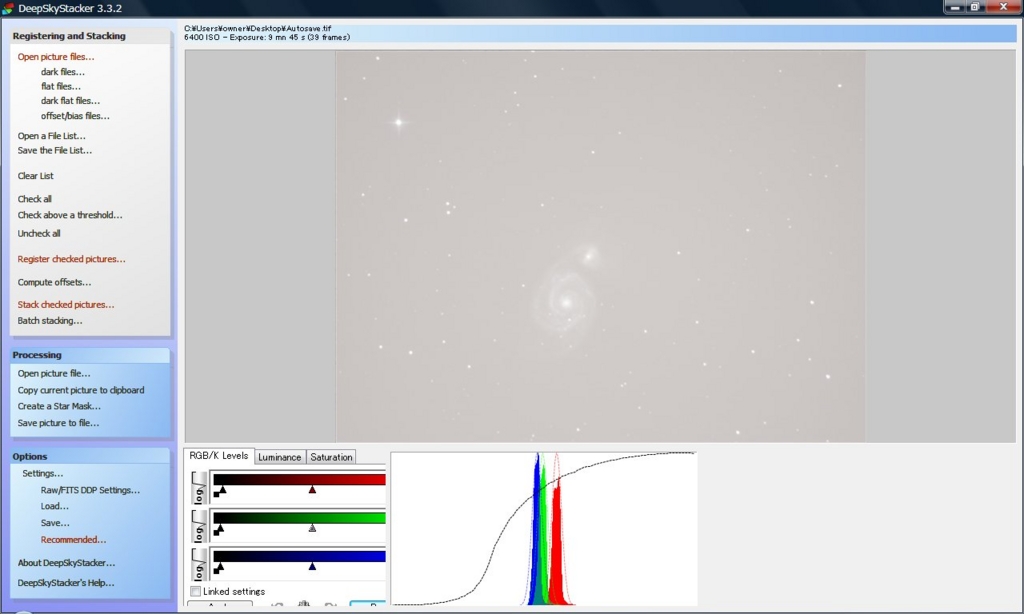Click Save under Settings
This screenshot has height=614, width=1024.
click(55, 523)
